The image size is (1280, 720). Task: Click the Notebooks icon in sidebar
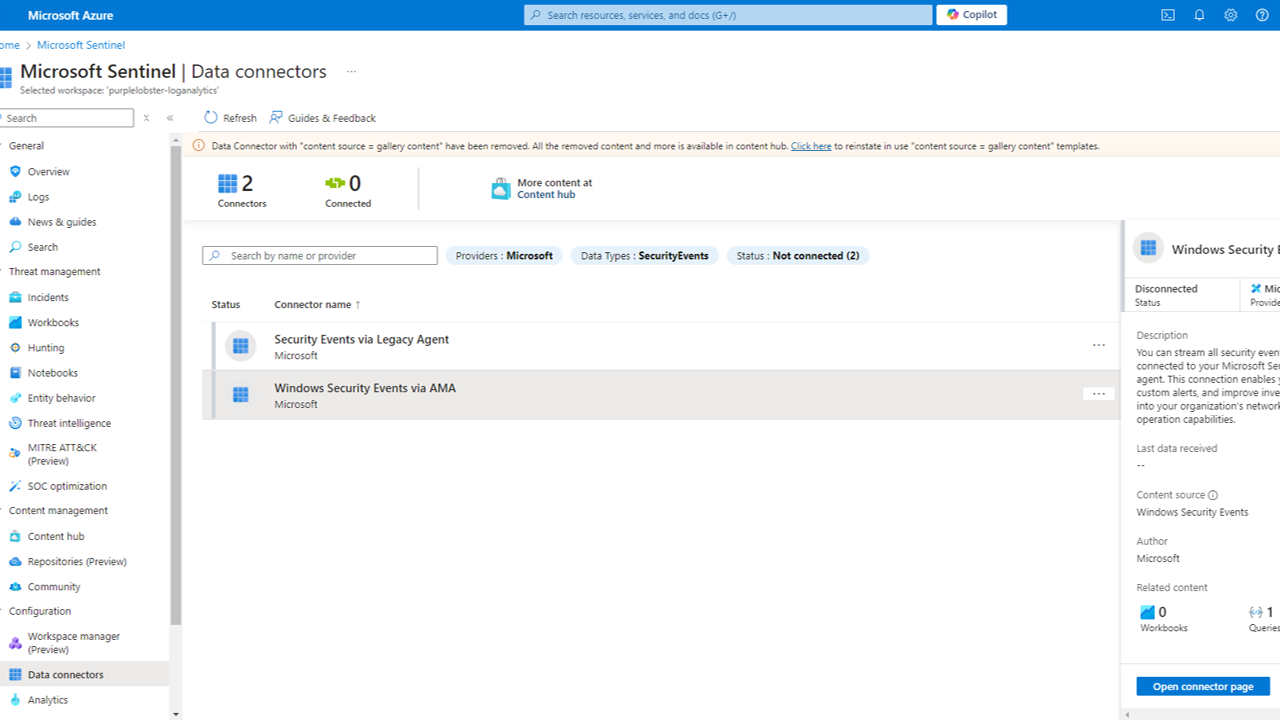(x=15, y=373)
